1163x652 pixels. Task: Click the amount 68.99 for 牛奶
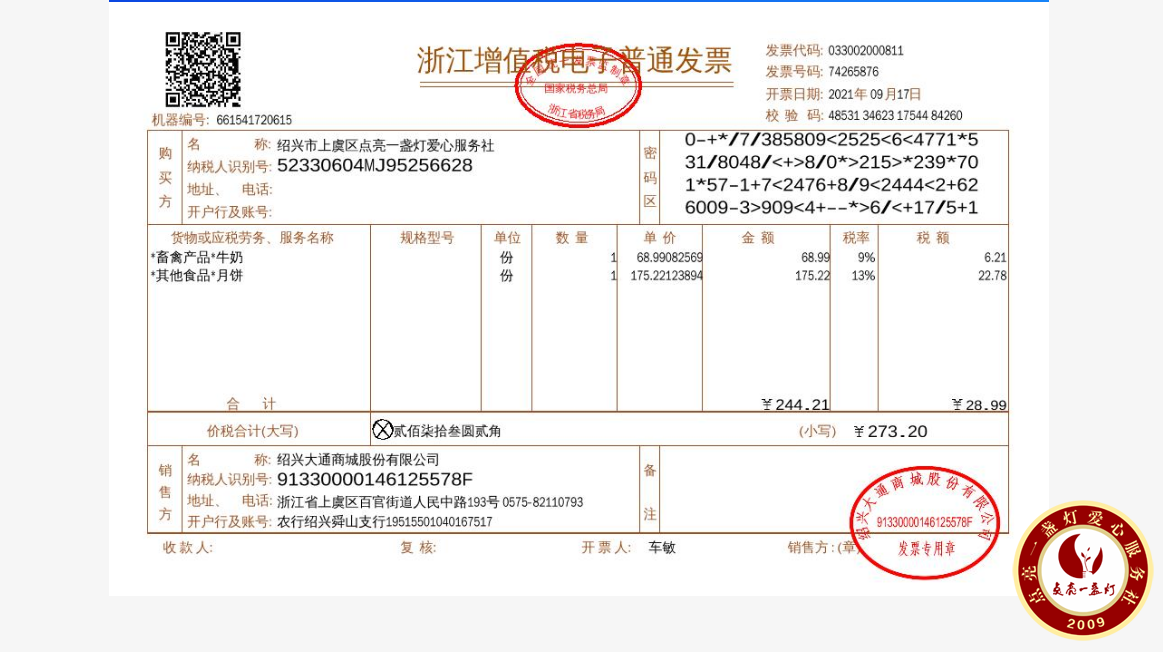pos(815,257)
